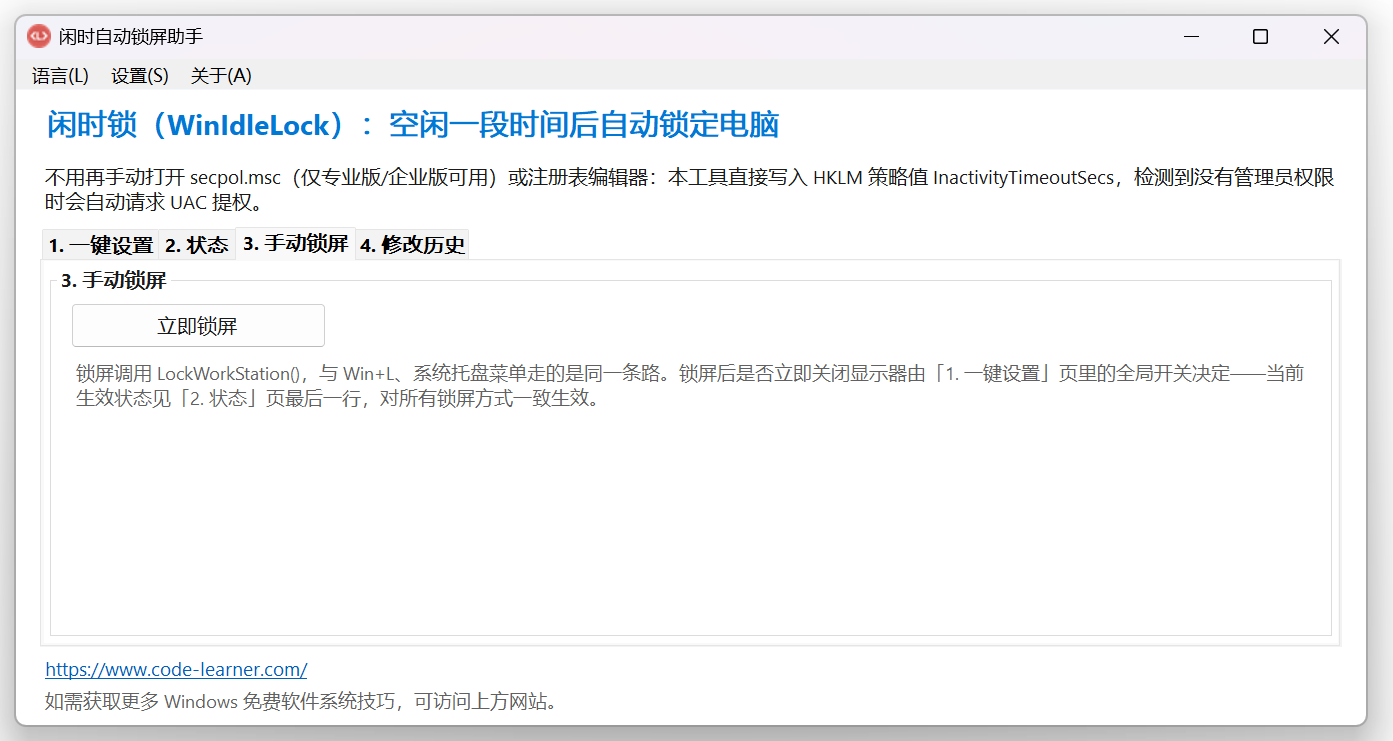
Task: Switch to the 1. 一键设置 tab
Action: [x=101, y=245]
